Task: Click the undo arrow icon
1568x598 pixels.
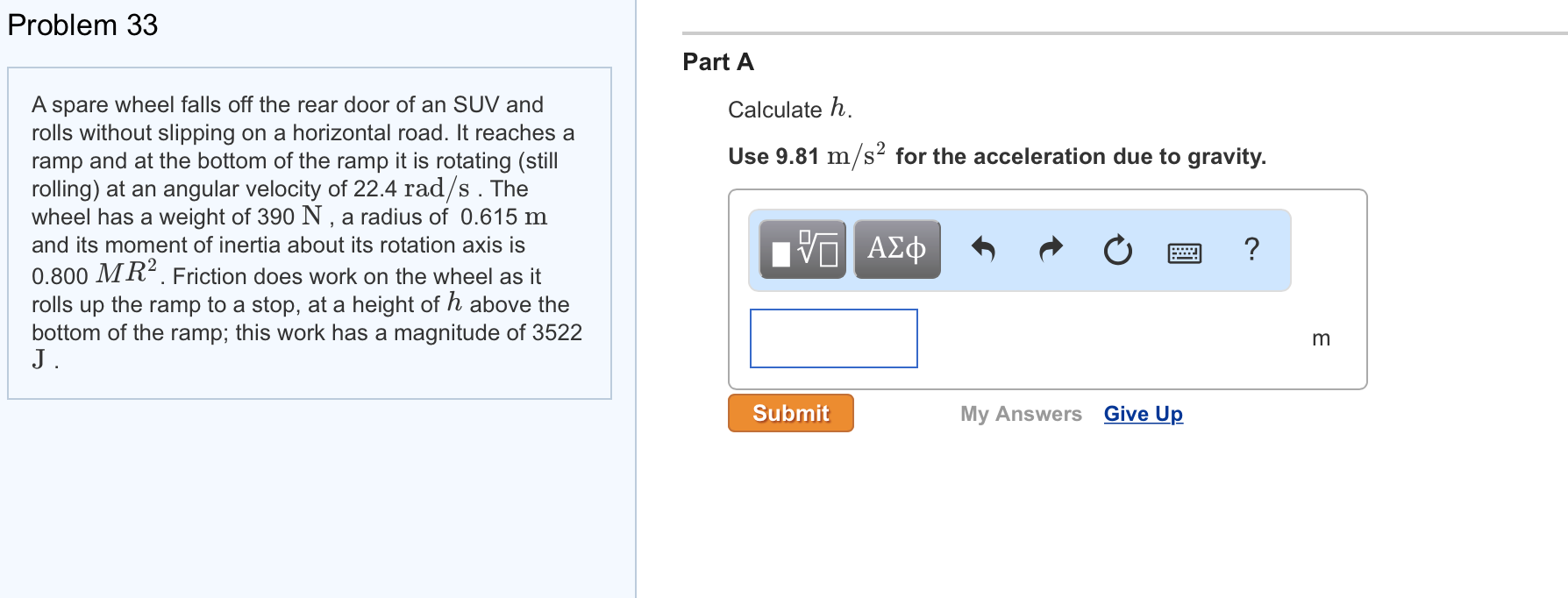Action: 983,250
